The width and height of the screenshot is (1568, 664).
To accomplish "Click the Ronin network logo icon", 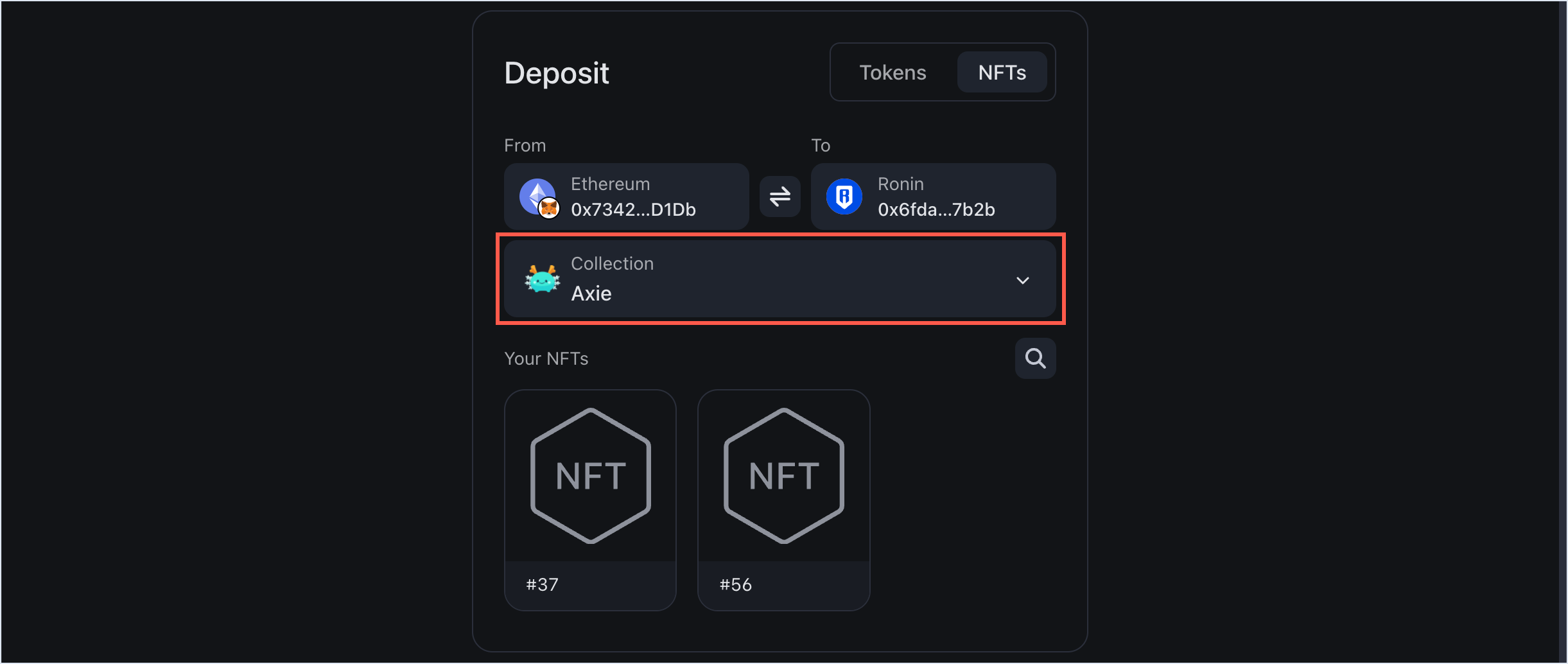I will [x=844, y=197].
